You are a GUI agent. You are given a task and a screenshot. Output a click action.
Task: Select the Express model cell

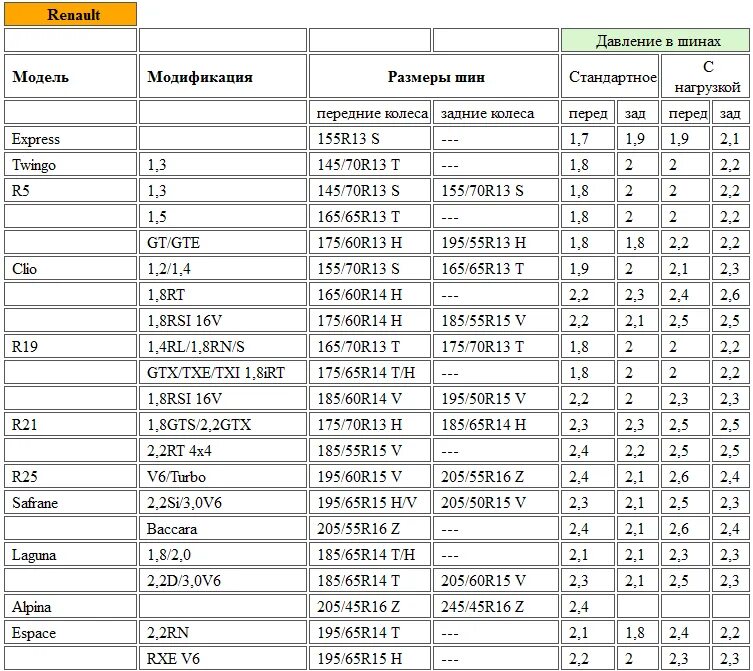[x=70, y=138]
